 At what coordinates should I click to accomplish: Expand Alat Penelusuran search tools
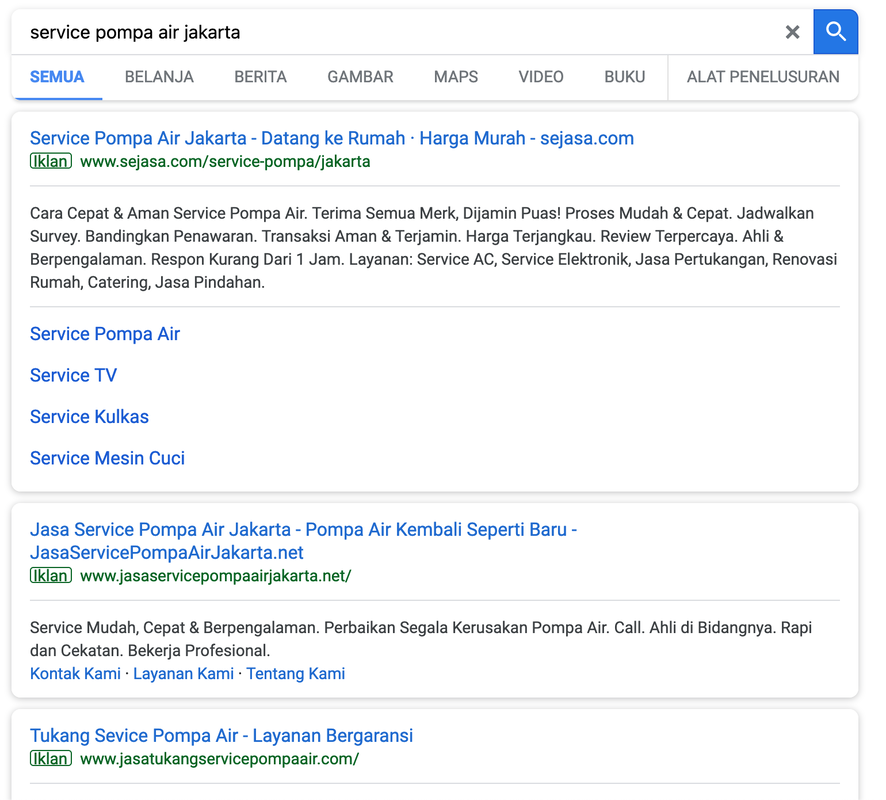coord(763,77)
